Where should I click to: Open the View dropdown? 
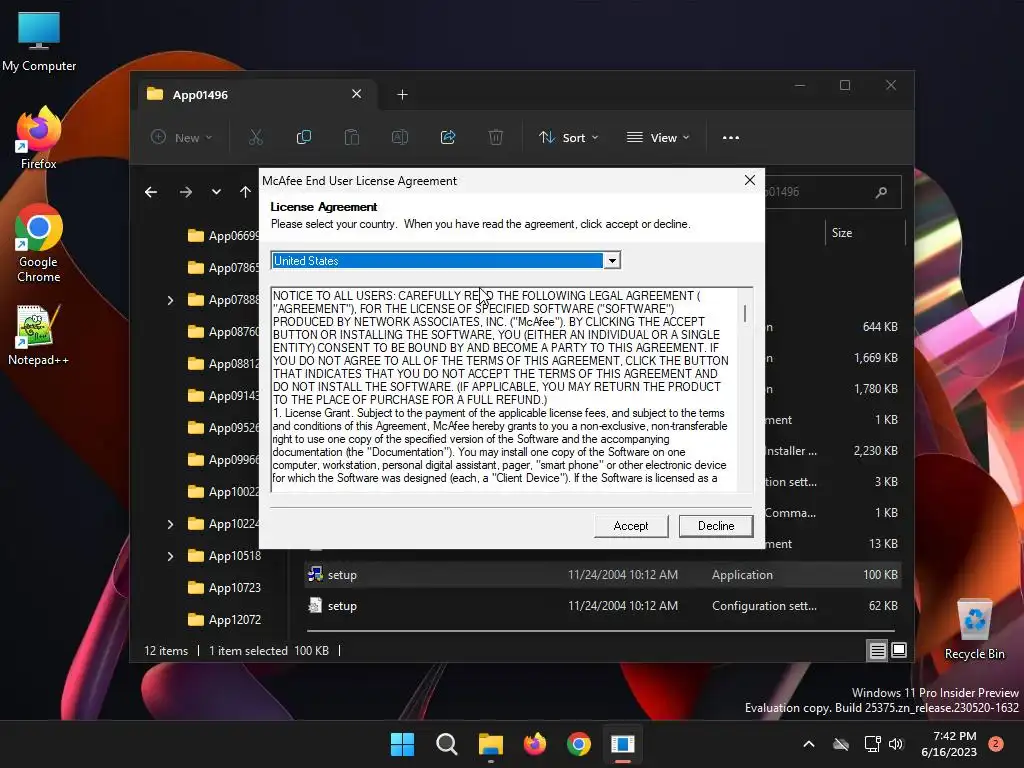(x=658, y=138)
